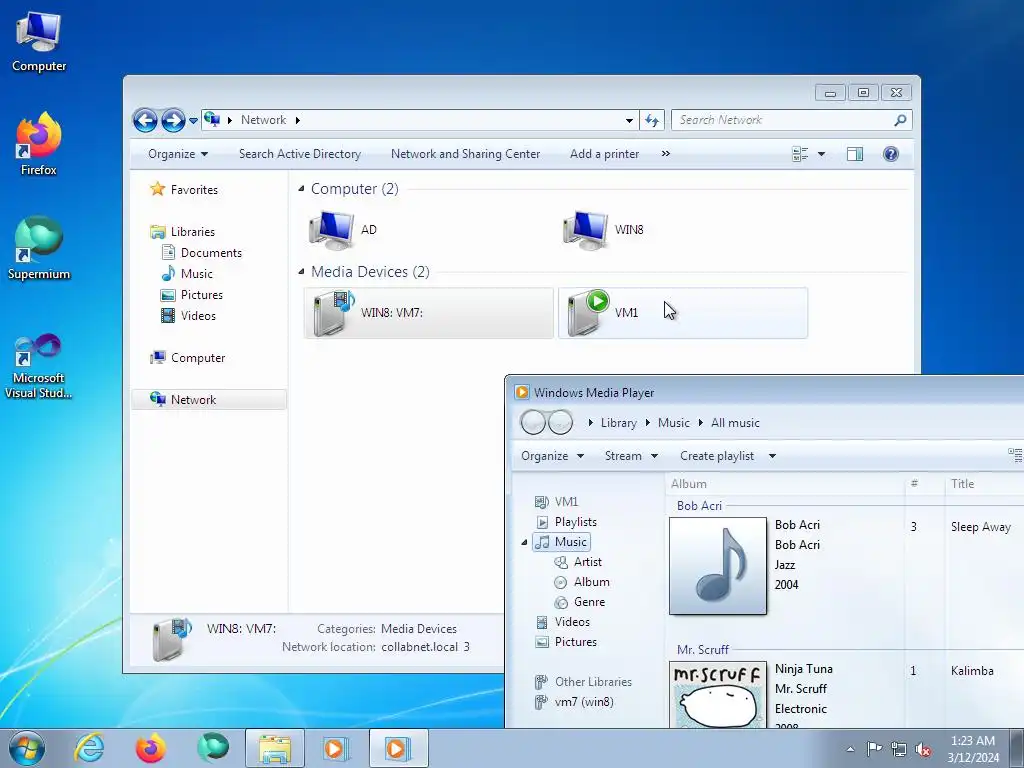
Task: Click the taskbar clock showing 1:23 AM
Action: 973,749
